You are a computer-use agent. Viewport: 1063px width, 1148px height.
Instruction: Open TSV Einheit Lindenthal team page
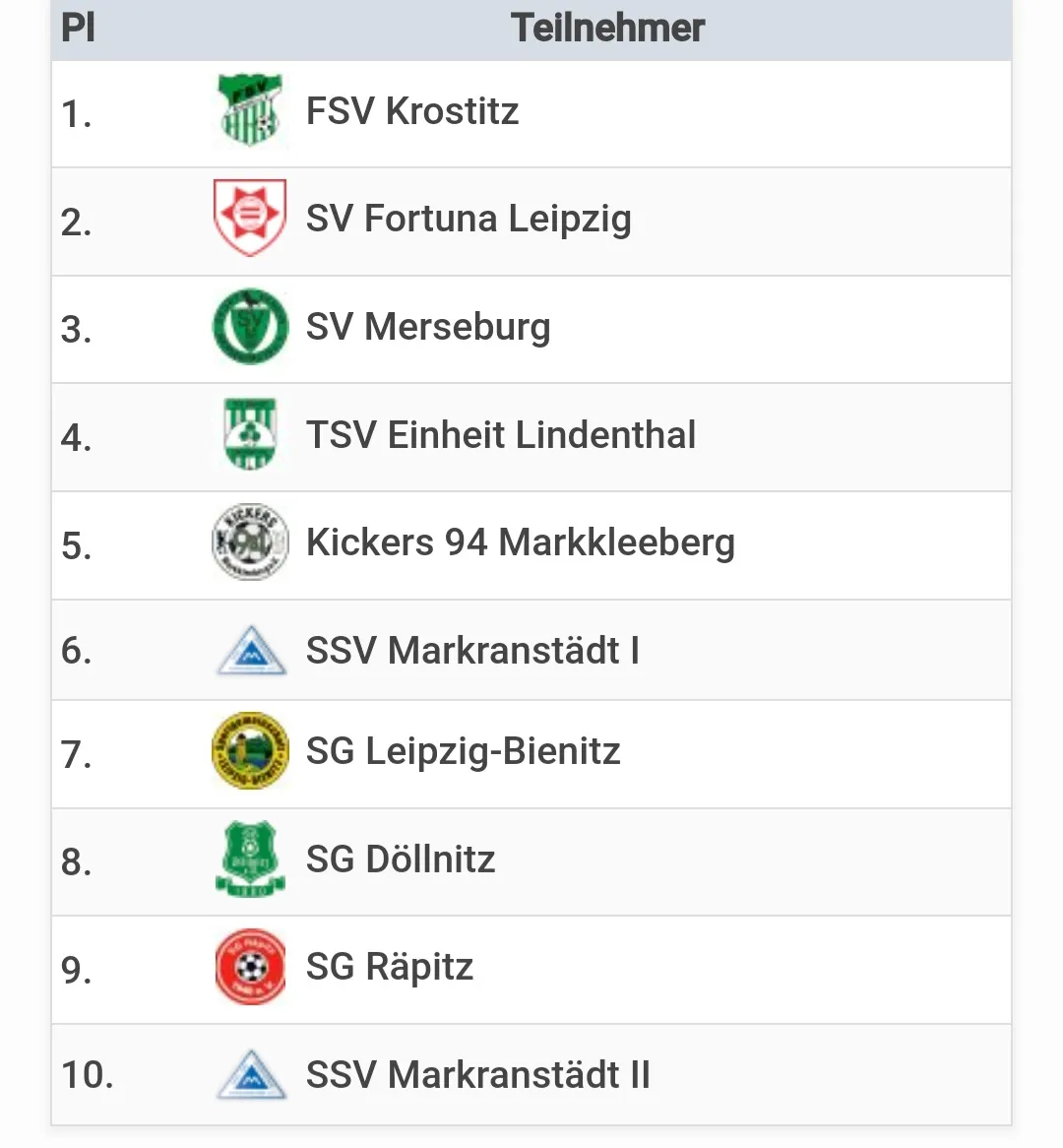click(501, 435)
